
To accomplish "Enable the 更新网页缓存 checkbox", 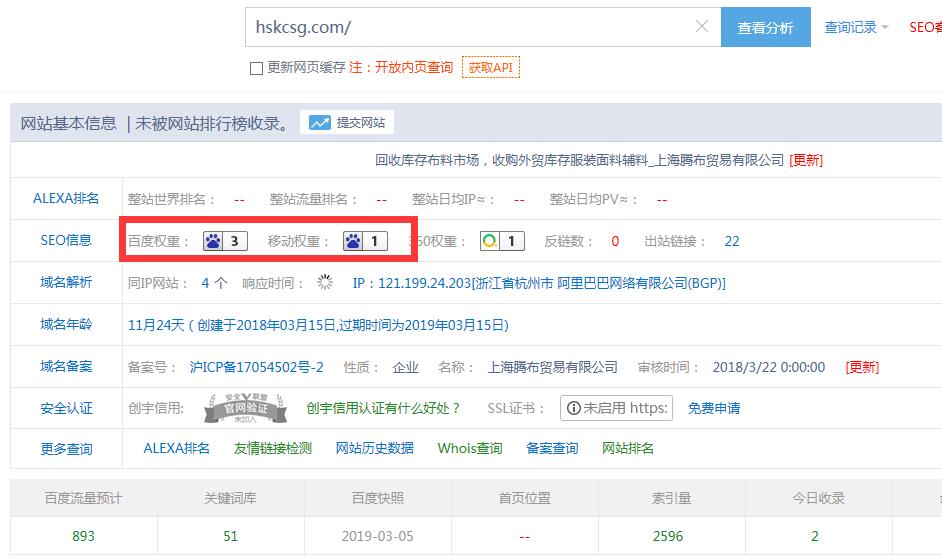I will pyautogui.click(x=256, y=68).
